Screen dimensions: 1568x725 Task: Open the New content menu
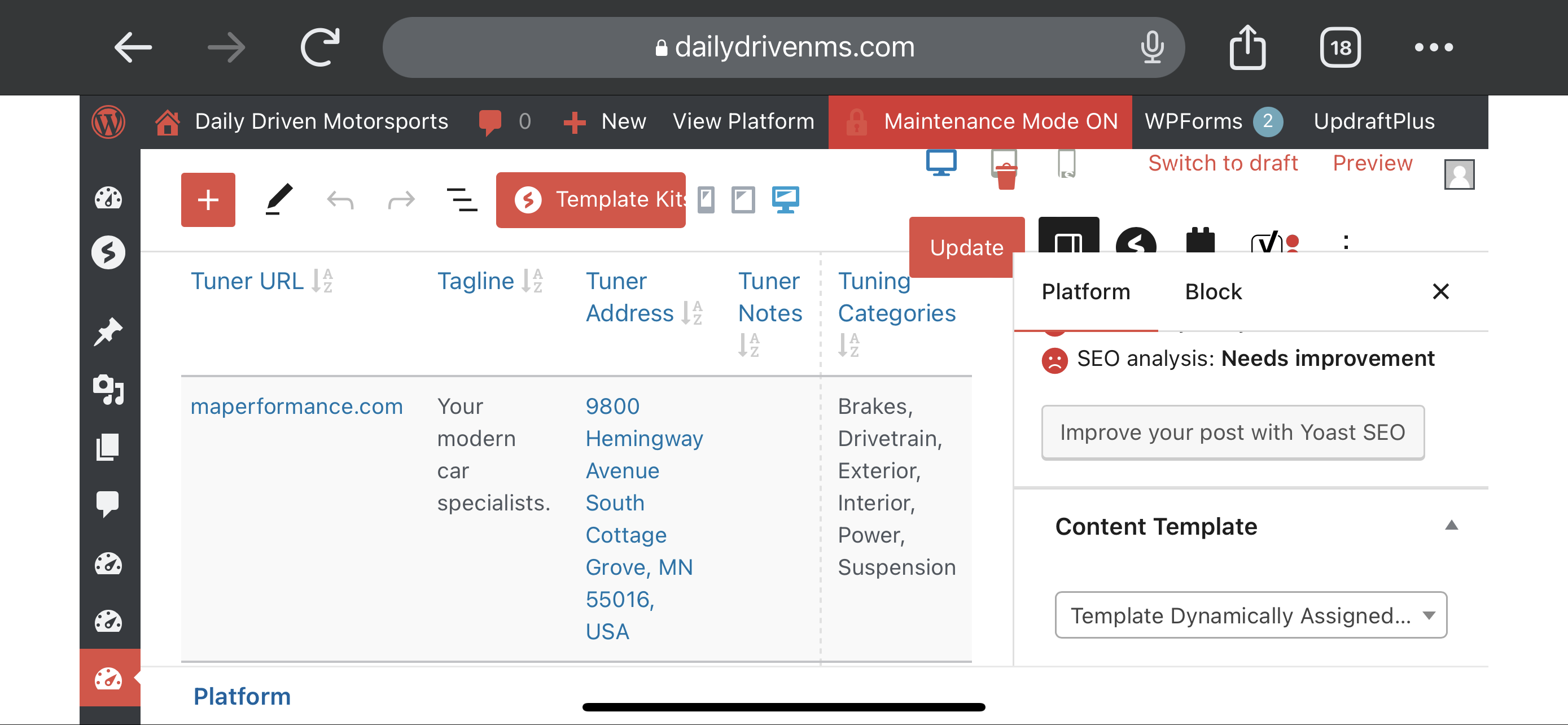[605, 122]
